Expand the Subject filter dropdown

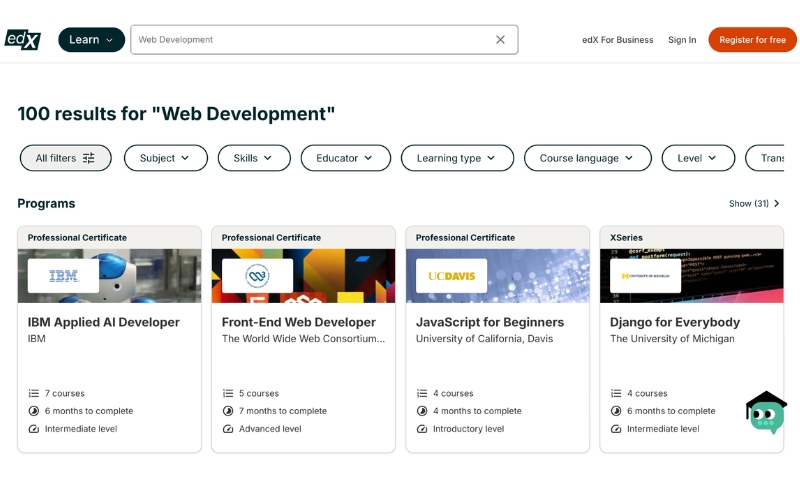point(166,158)
